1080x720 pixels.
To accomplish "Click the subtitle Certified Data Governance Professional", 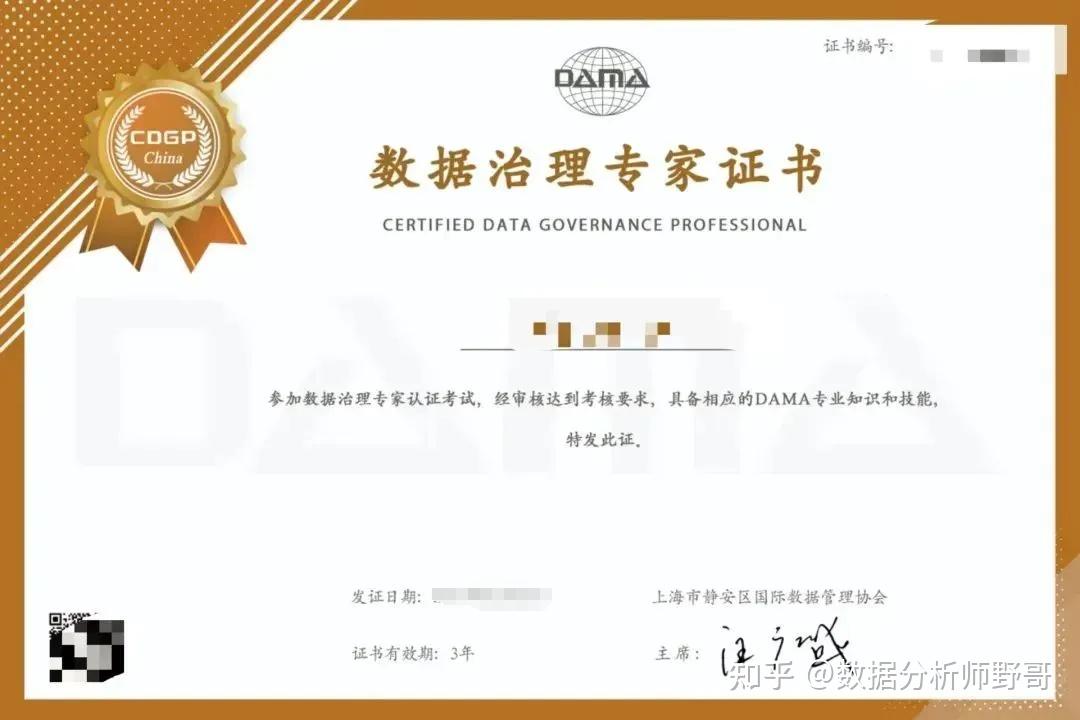I will pyautogui.click(x=594, y=225).
